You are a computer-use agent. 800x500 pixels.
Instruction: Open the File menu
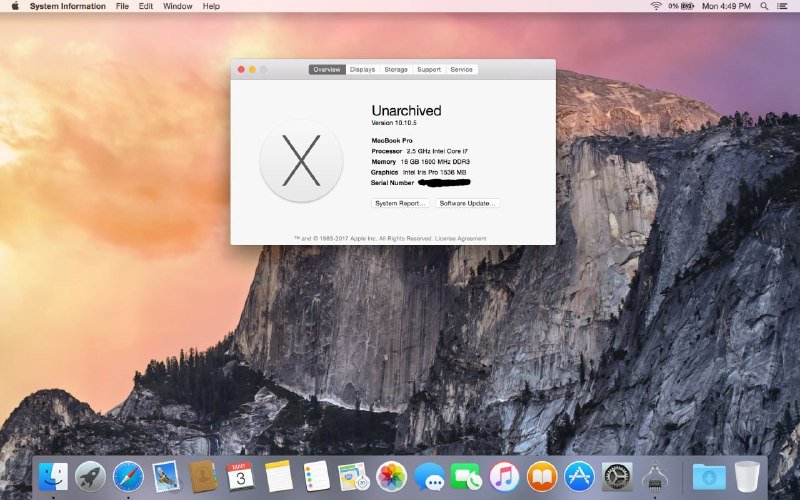coord(122,6)
